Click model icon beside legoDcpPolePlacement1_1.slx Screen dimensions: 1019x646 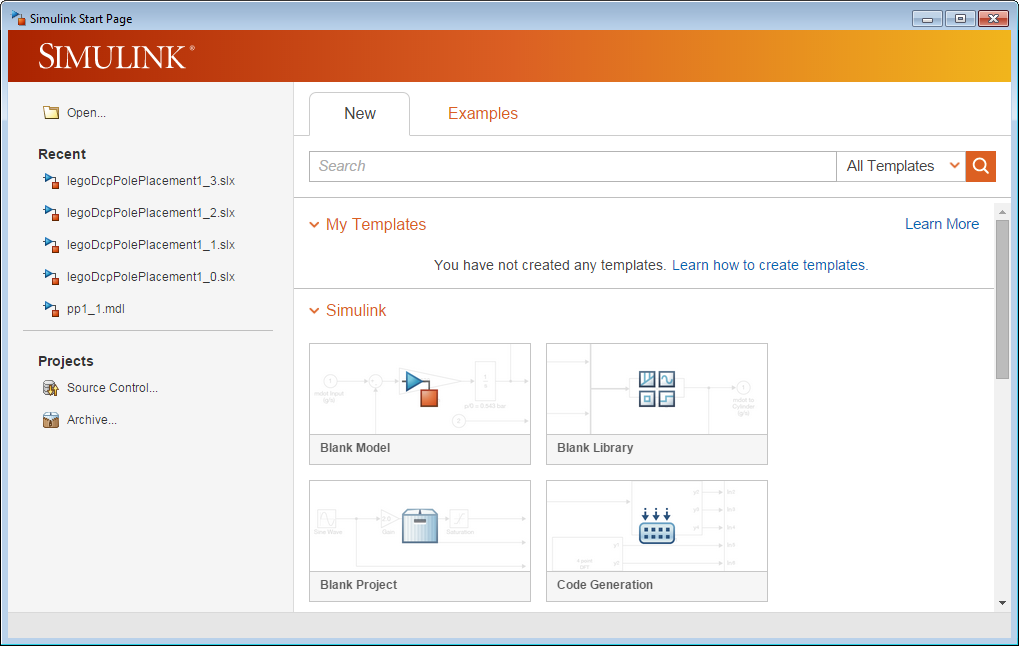tap(51, 244)
